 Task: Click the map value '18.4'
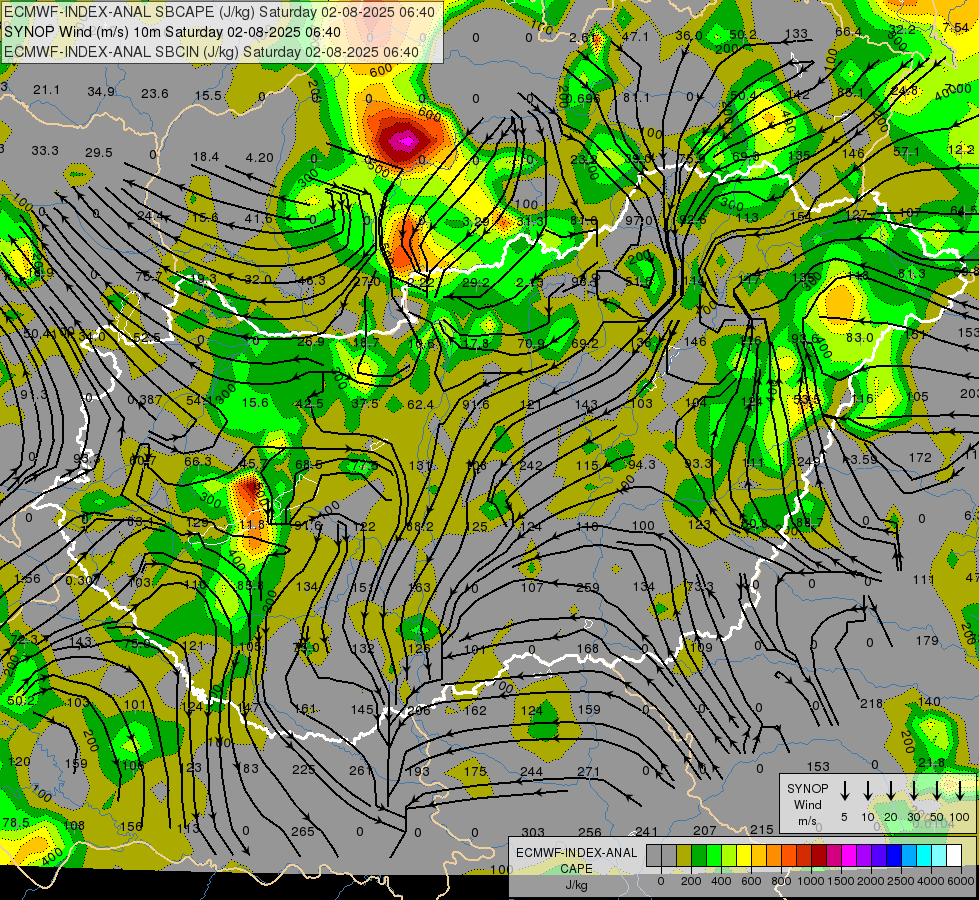tap(206, 157)
